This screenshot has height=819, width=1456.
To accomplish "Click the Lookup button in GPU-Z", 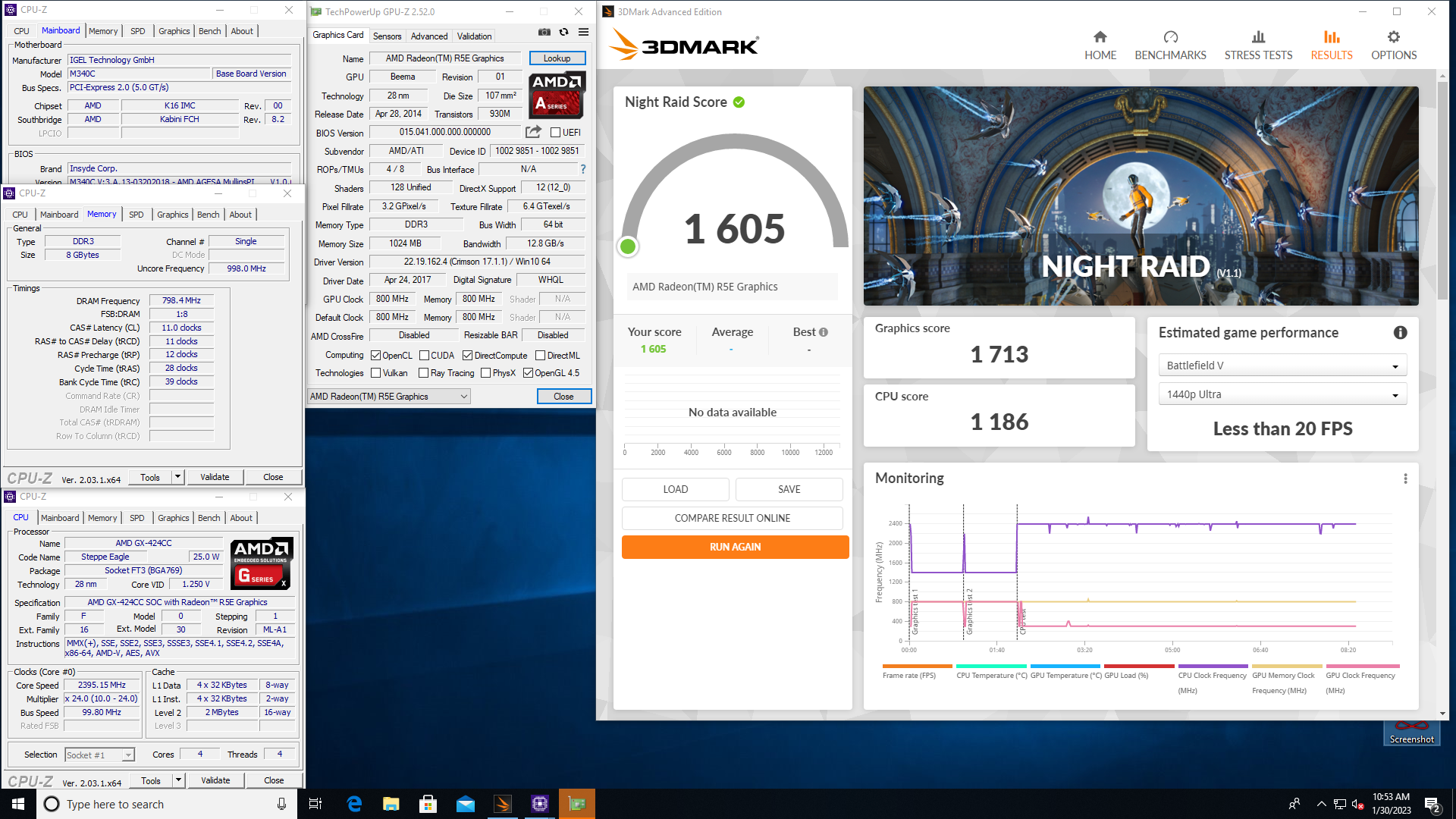I will [557, 58].
